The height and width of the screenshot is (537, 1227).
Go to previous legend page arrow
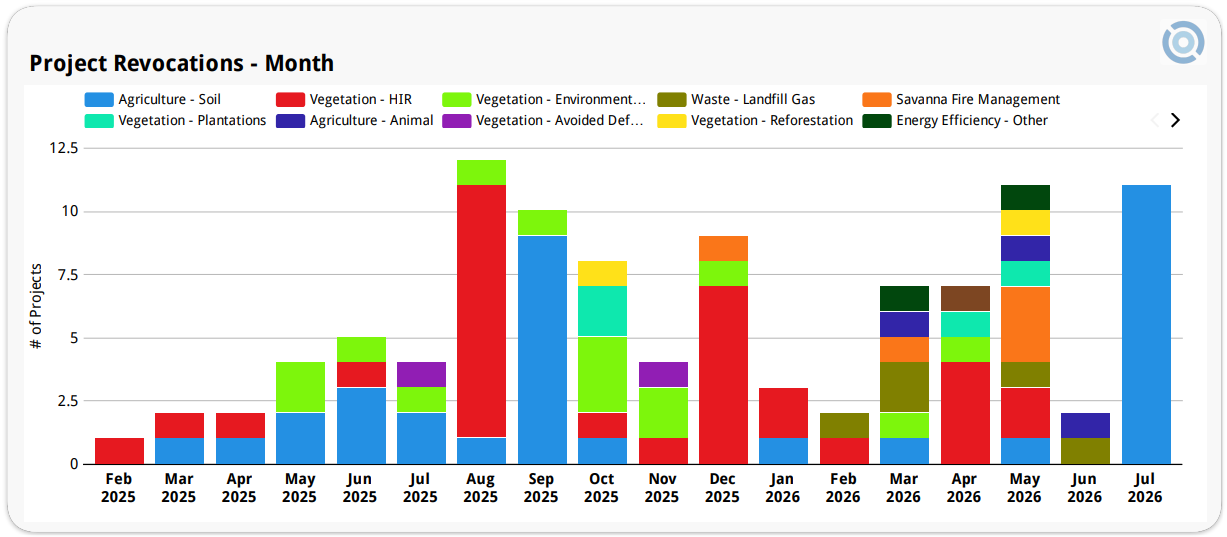pos(1155,120)
